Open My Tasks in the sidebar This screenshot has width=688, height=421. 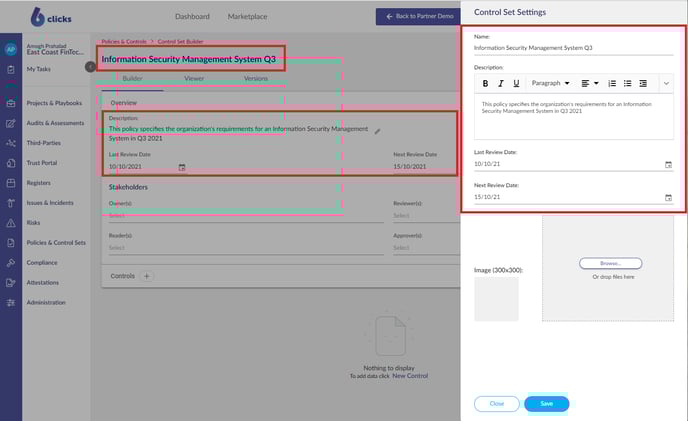point(39,69)
